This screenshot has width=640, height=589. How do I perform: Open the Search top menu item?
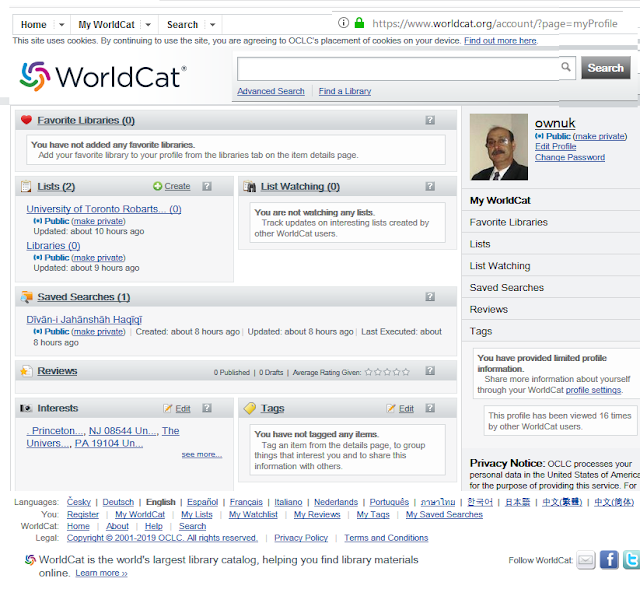point(182,24)
